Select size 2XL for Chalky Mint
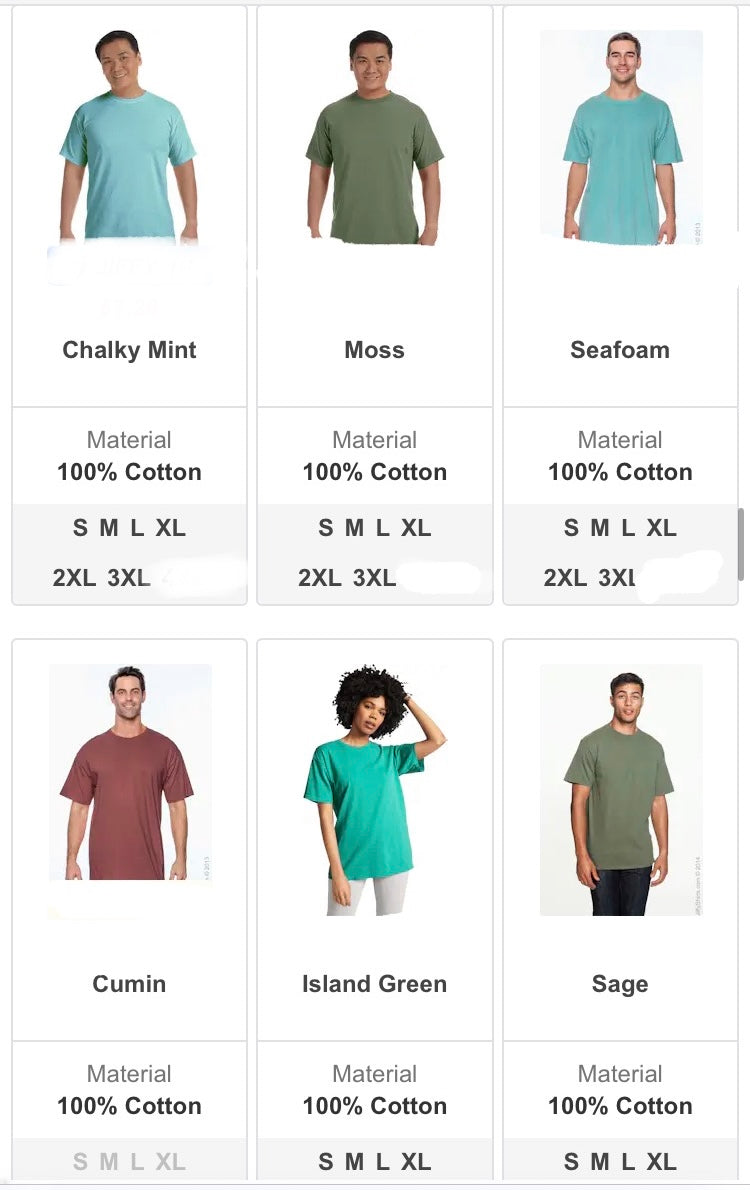 (x=74, y=578)
